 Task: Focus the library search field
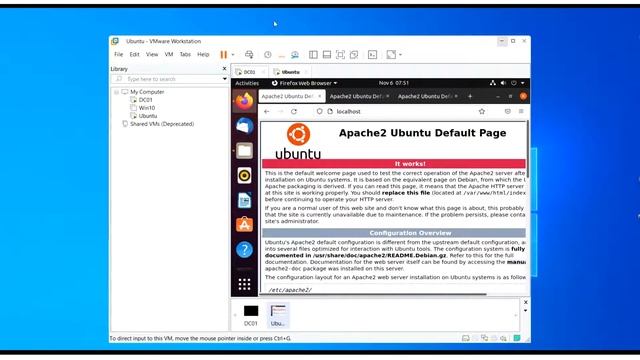(167, 79)
